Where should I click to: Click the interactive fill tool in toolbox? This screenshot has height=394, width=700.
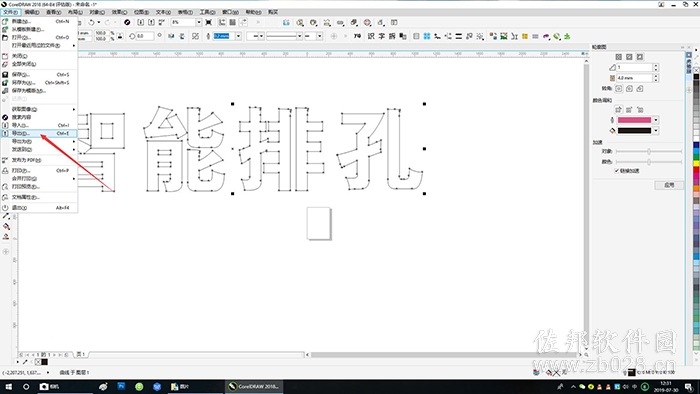(6, 226)
